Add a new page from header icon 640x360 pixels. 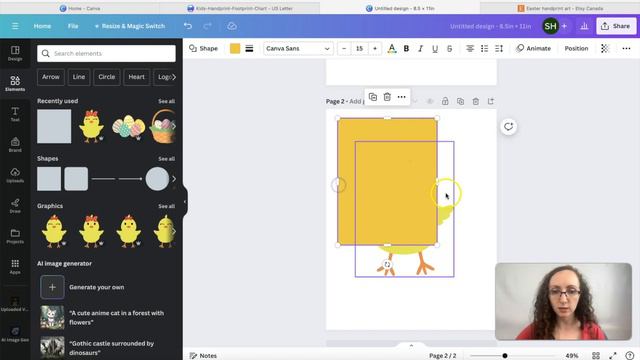point(491,101)
